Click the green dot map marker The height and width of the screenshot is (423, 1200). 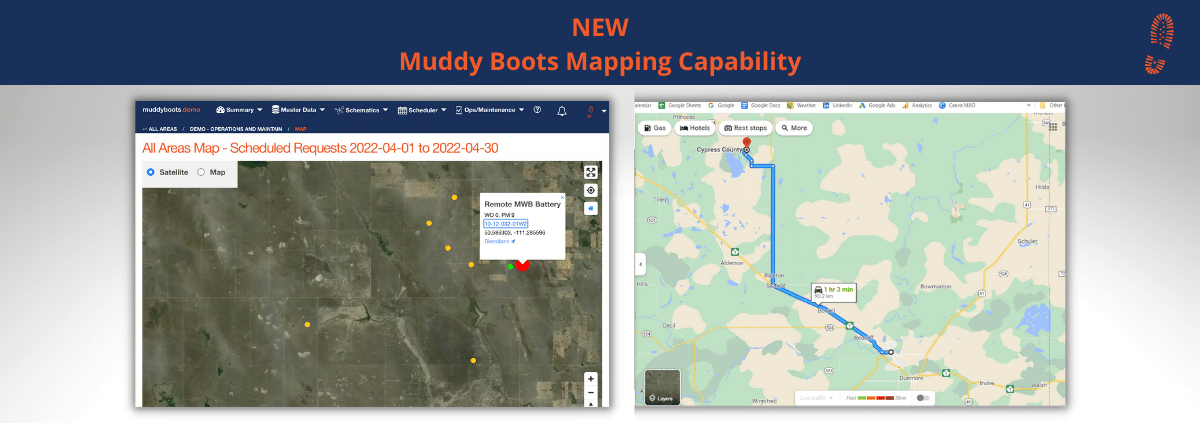(x=510, y=266)
